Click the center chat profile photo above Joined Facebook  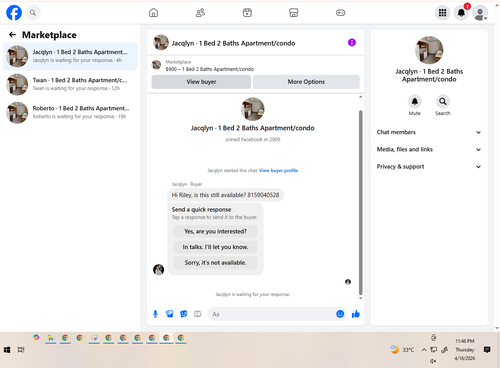(x=253, y=109)
